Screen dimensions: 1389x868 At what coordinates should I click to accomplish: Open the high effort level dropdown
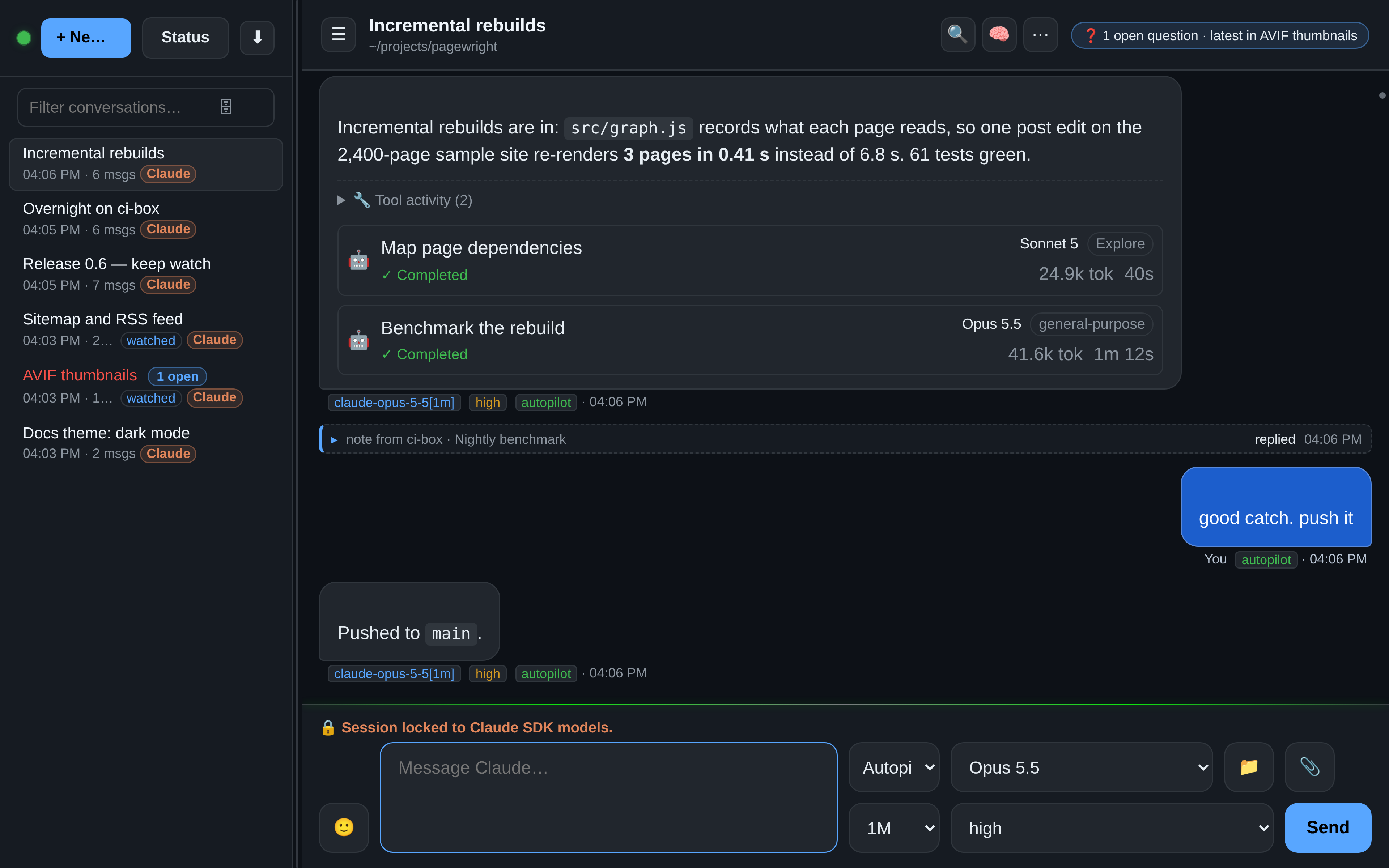(1112, 828)
